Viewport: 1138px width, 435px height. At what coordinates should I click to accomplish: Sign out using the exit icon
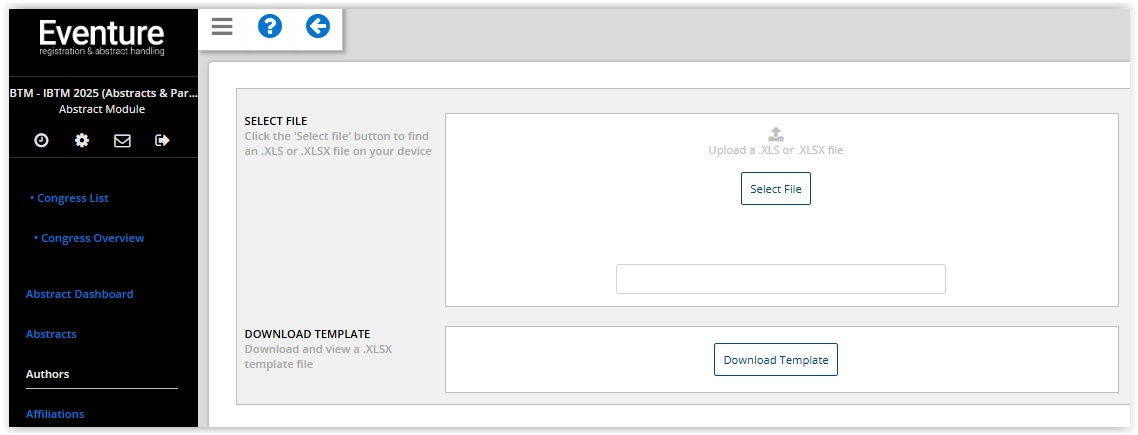pyautogui.click(x=162, y=141)
